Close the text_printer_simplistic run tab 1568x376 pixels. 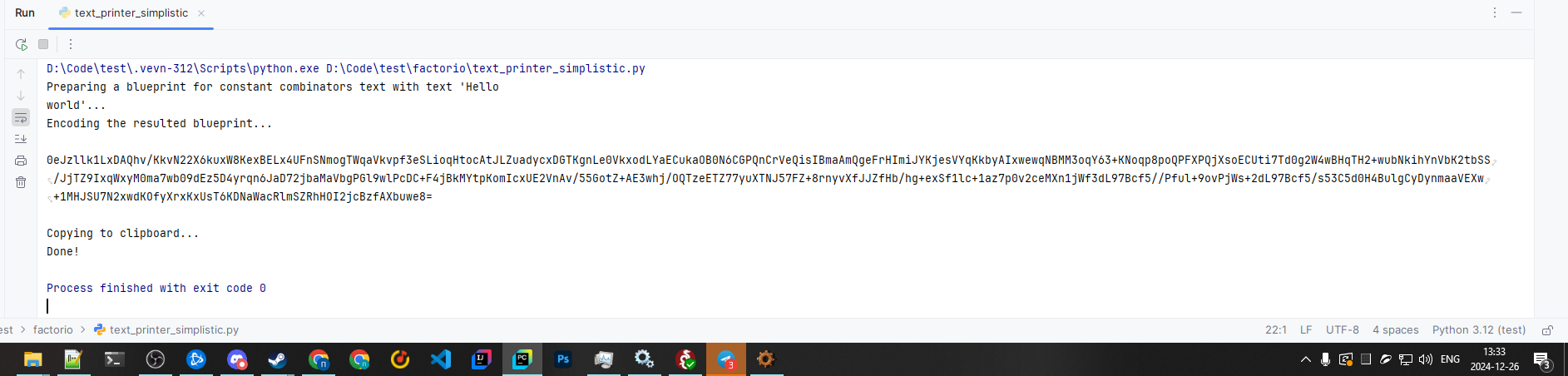coord(201,13)
